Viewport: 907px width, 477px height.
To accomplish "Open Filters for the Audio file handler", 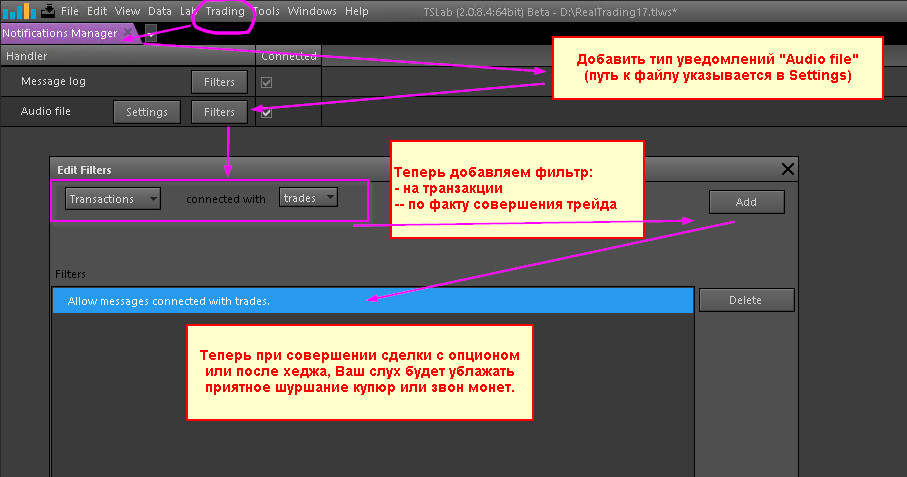I will pyautogui.click(x=219, y=112).
